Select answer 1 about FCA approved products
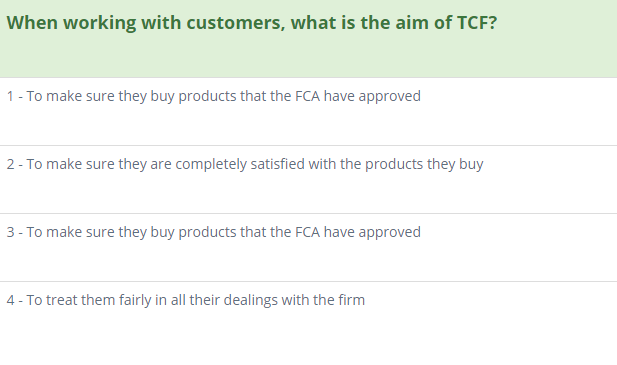The image size is (617, 365). 308,112
